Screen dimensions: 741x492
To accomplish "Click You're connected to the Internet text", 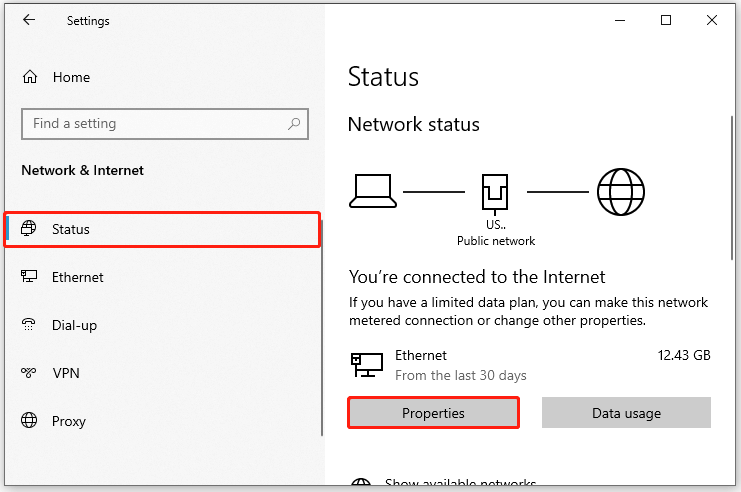I will click(477, 277).
